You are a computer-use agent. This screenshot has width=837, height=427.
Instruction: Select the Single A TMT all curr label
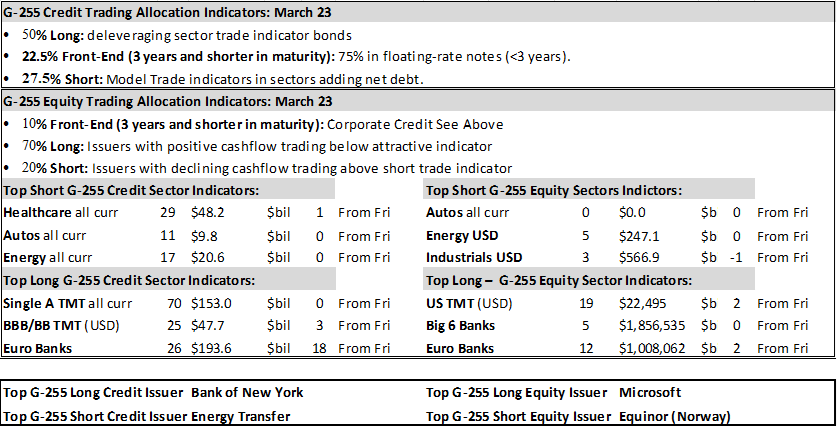[67, 304]
